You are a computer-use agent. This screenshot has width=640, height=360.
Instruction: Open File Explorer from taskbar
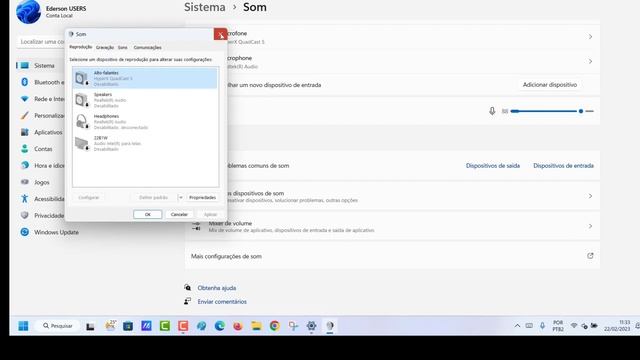pos(256,326)
